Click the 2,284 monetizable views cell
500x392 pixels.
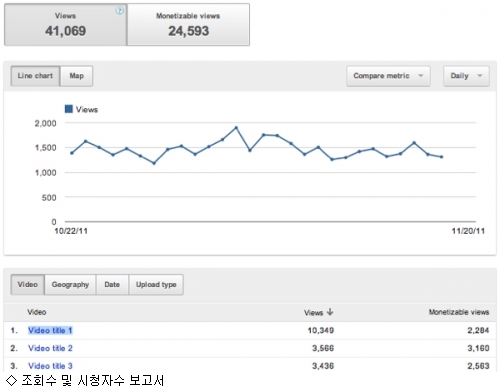point(478,330)
